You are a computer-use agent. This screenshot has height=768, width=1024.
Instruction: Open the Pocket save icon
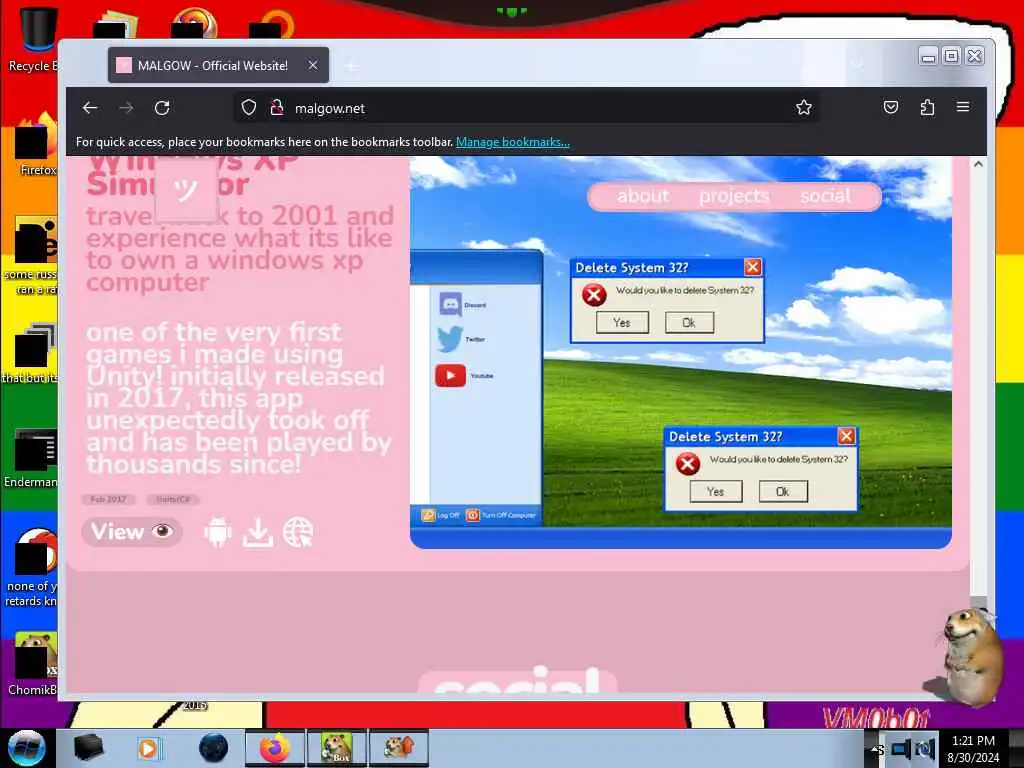[891, 107]
